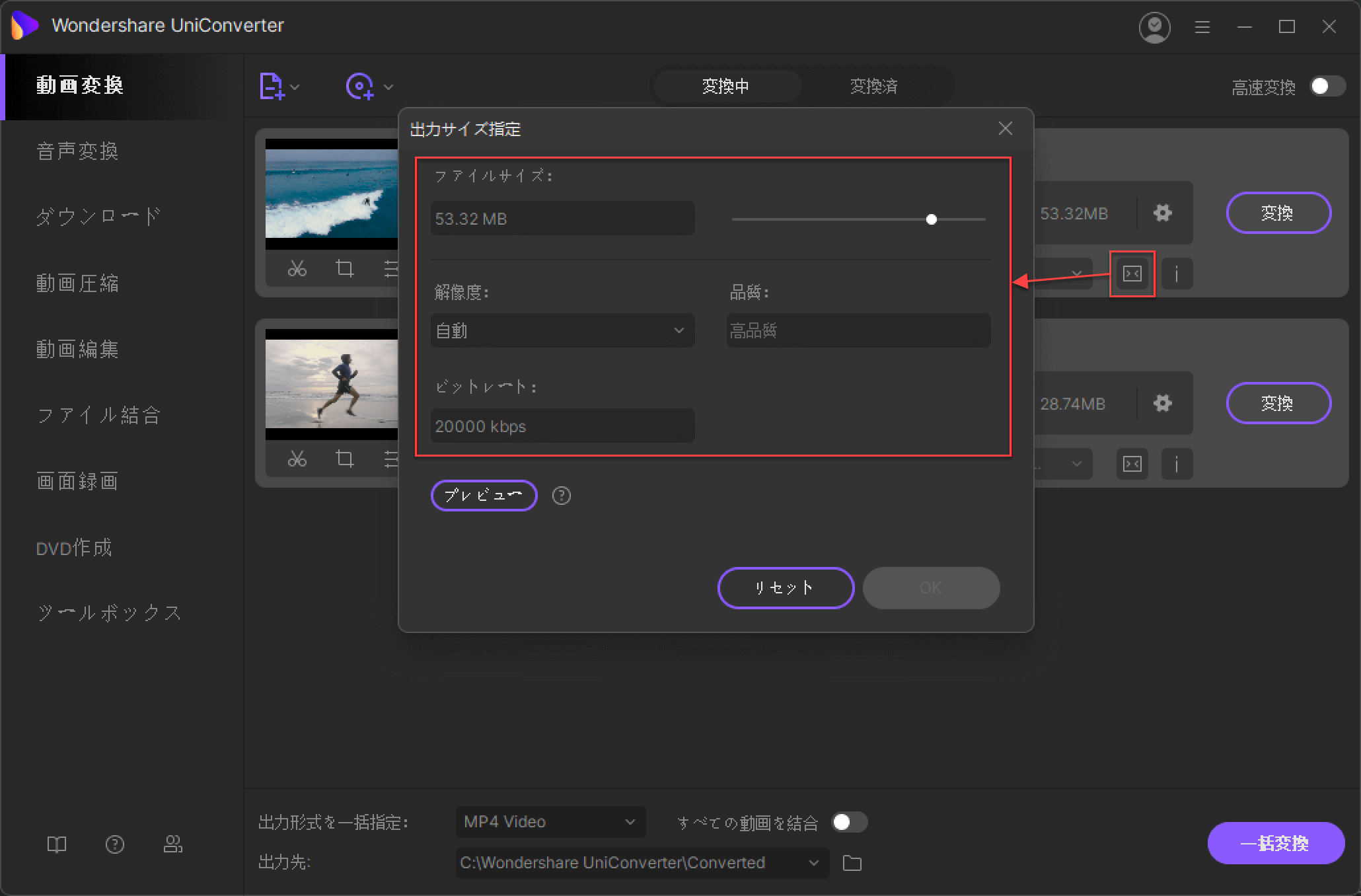Select 動画変換 in the sidebar
Screen dimensions: 1361x896
click(x=123, y=86)
